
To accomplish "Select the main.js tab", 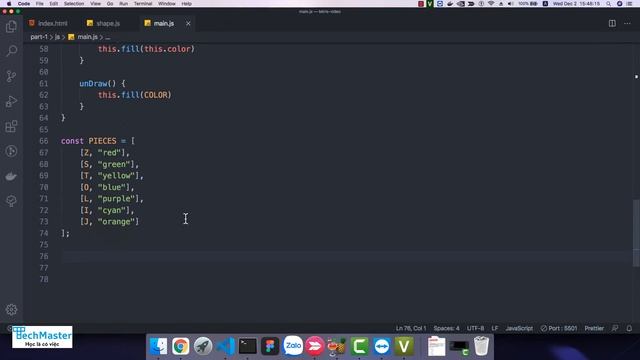I will (164, 23).
